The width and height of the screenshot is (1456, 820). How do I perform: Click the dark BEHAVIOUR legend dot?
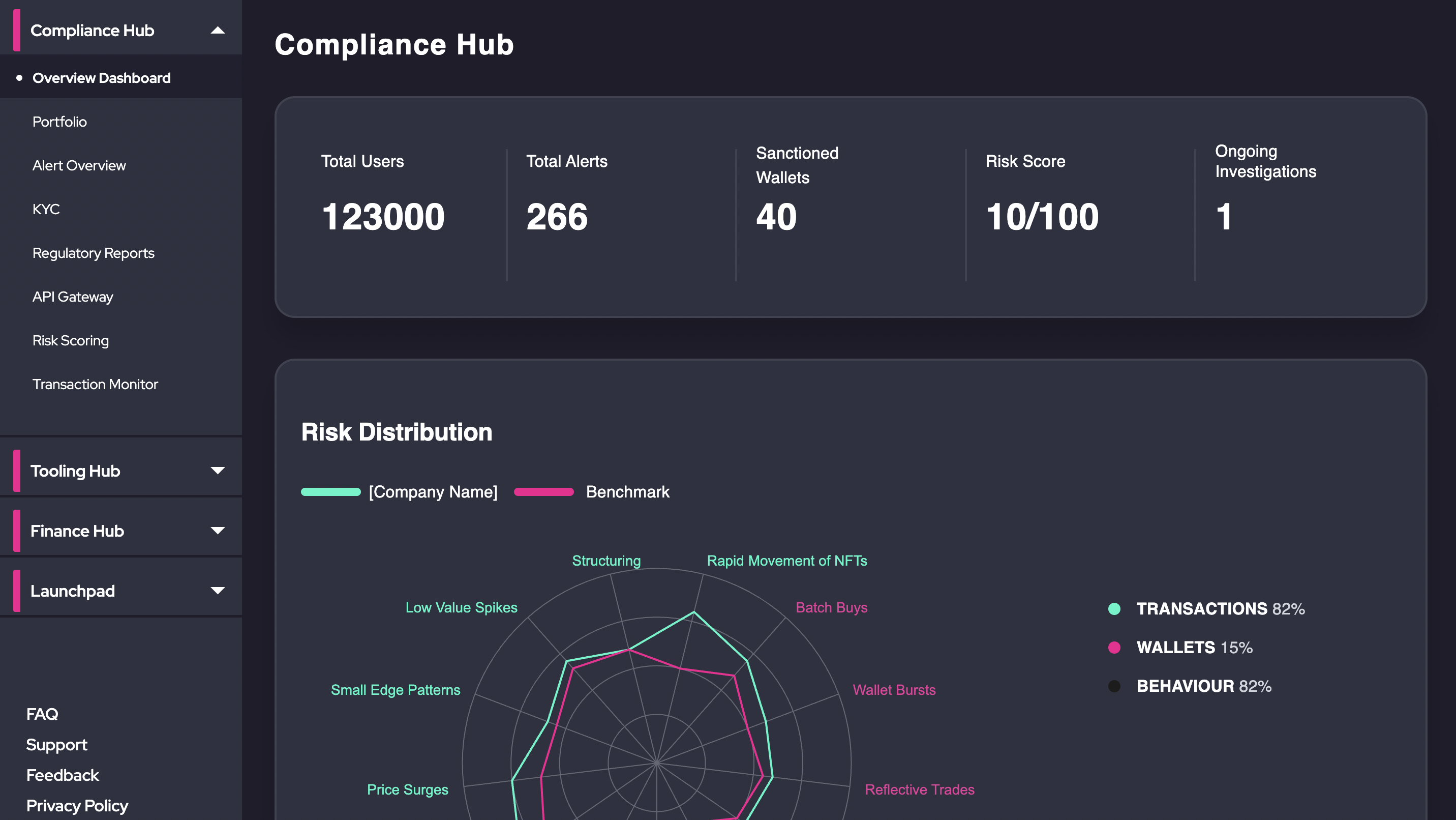[x=1114, y=687]
